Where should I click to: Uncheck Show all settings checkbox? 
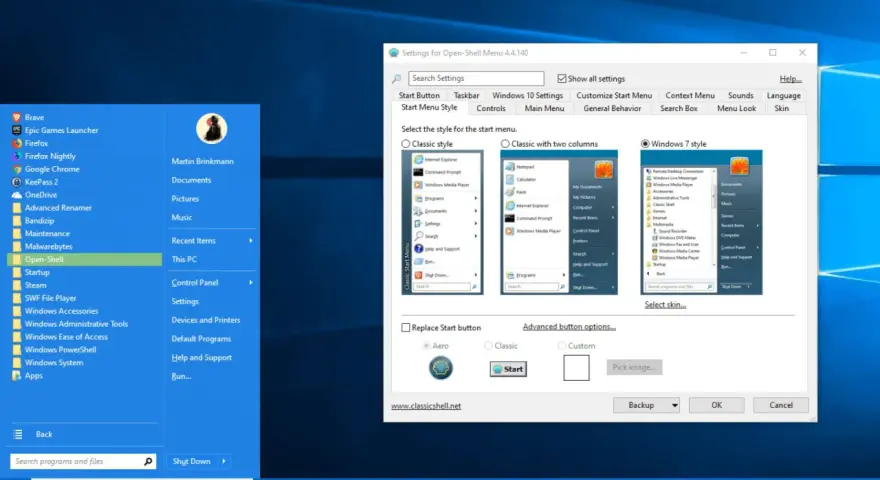click(562, 79)
